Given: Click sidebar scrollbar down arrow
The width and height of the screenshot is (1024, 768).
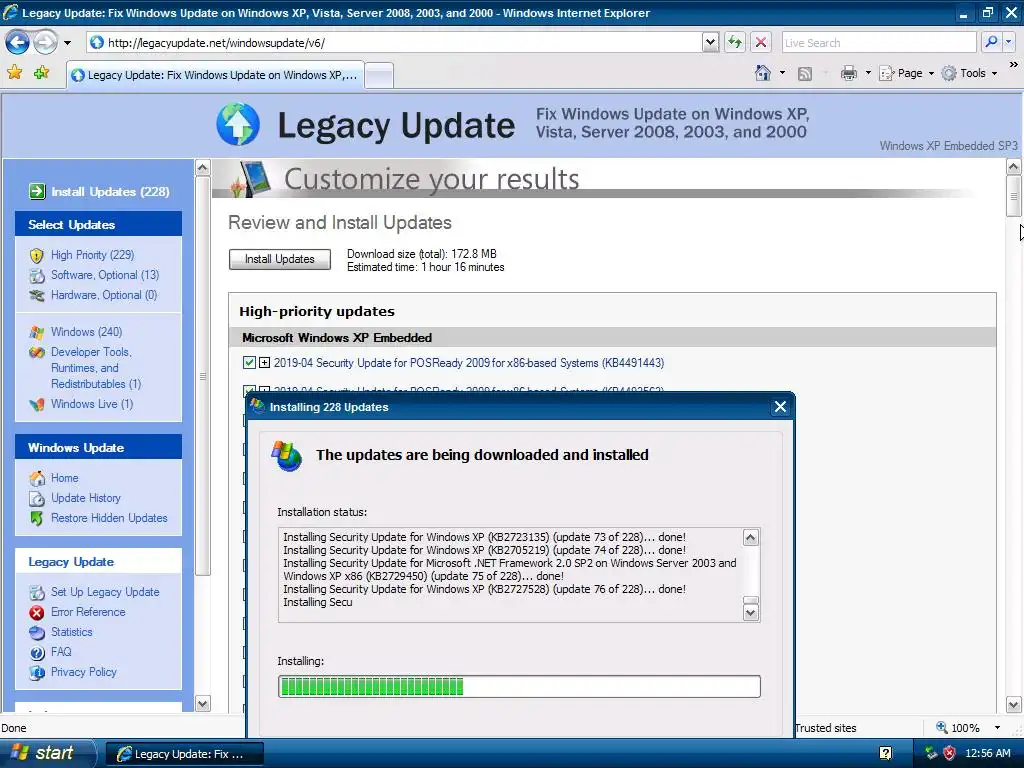Looking at the screenshot, I should pyautogui.click(x=202, y=703).
